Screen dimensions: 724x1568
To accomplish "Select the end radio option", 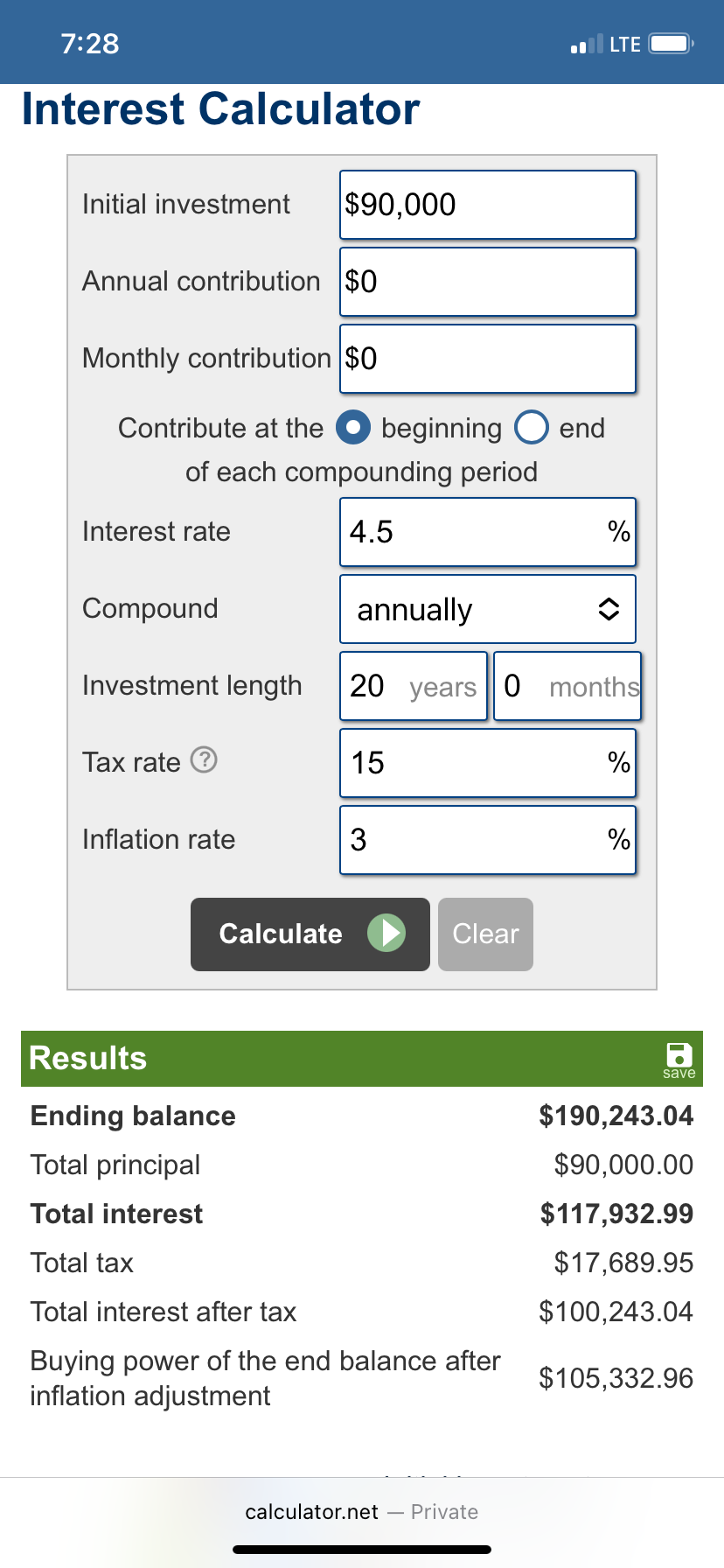I will 532,428.
